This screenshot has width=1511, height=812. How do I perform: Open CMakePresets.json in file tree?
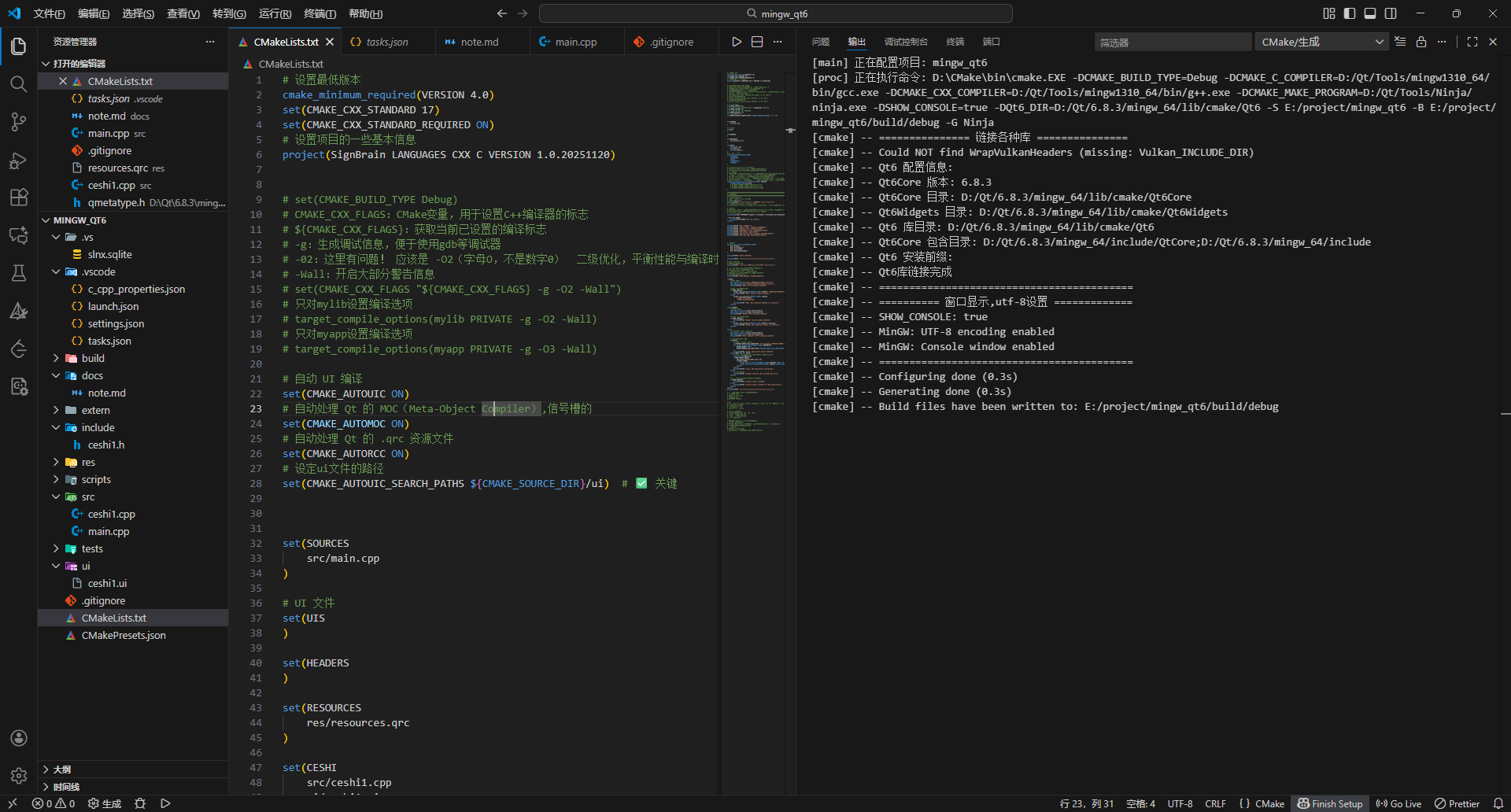(x=134, y=635)
